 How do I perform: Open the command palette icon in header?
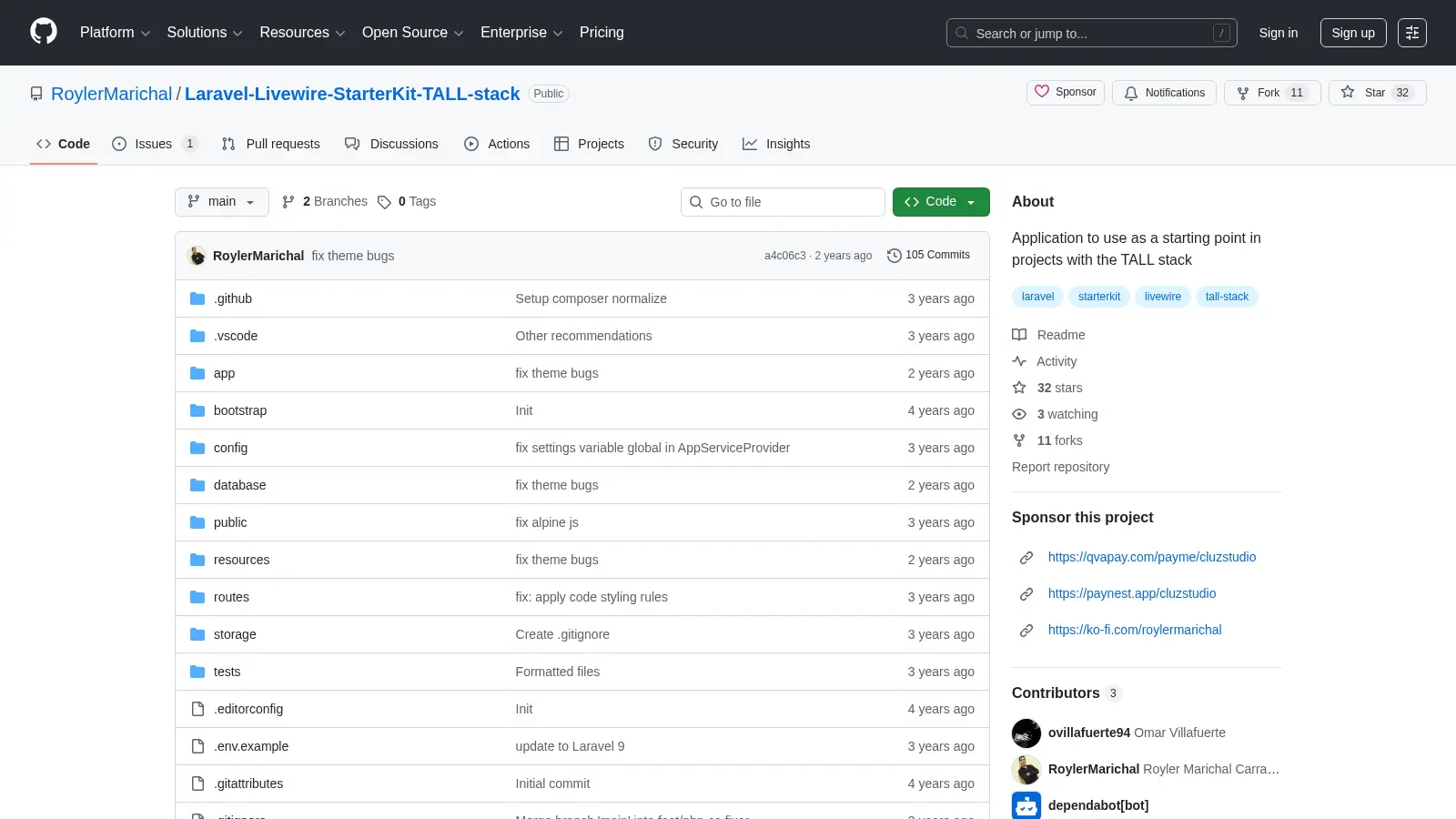[1412, 33]
